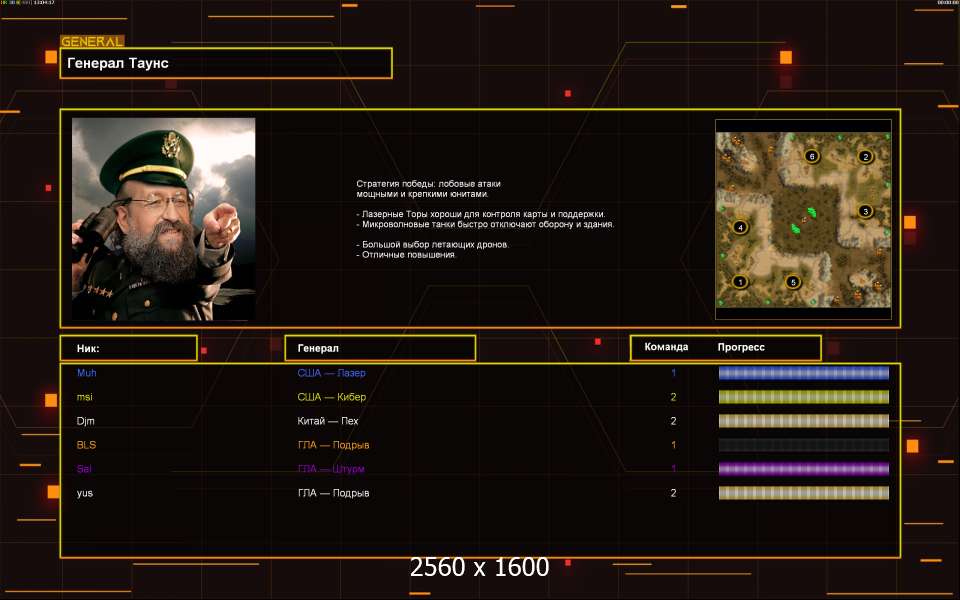Screen dimensions: 960x600
Task: Click player Muh's blue progress bar
Action: (x=803, y=373)
